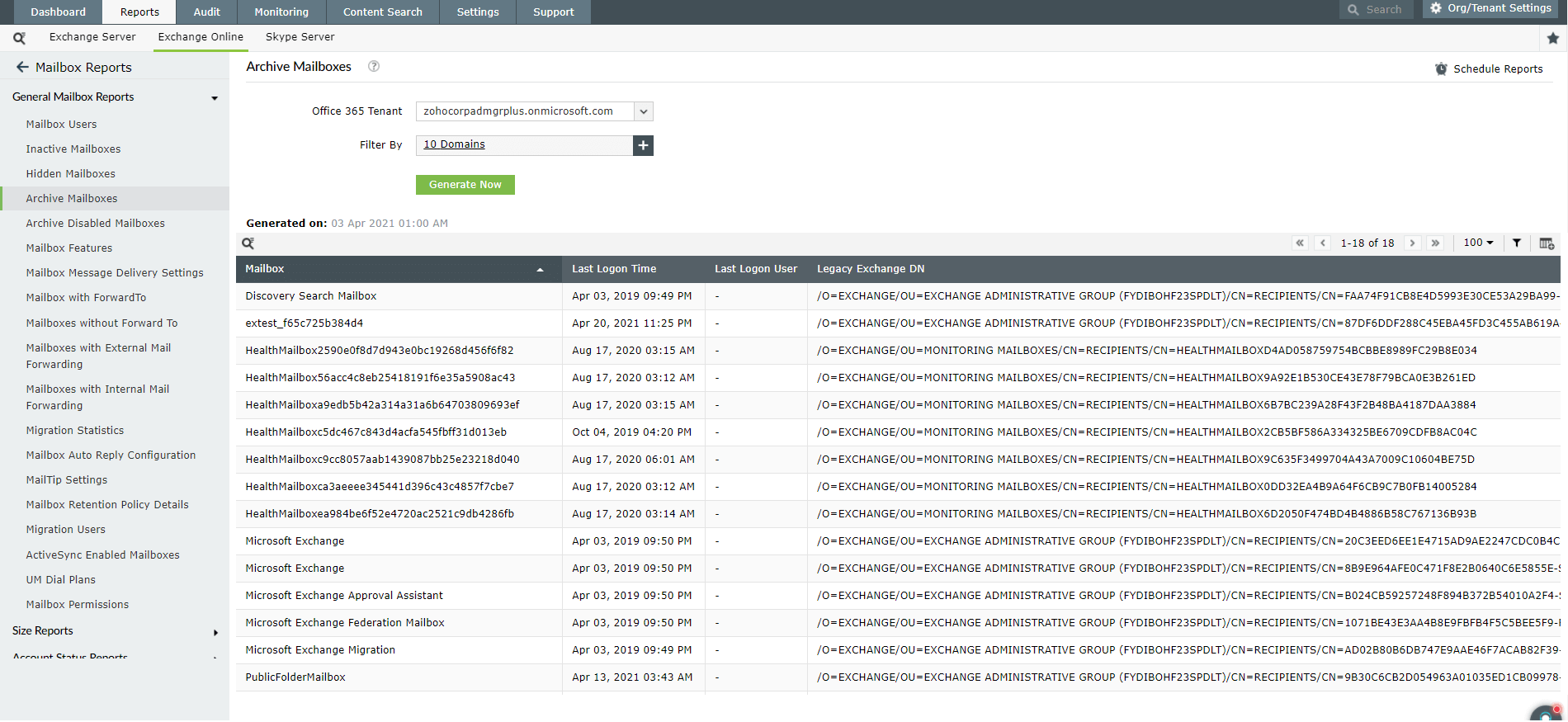Open Mailboxes with Internal Mail Forwarding
This screenshot has height=722, width=1568.
tap(97, 398)
